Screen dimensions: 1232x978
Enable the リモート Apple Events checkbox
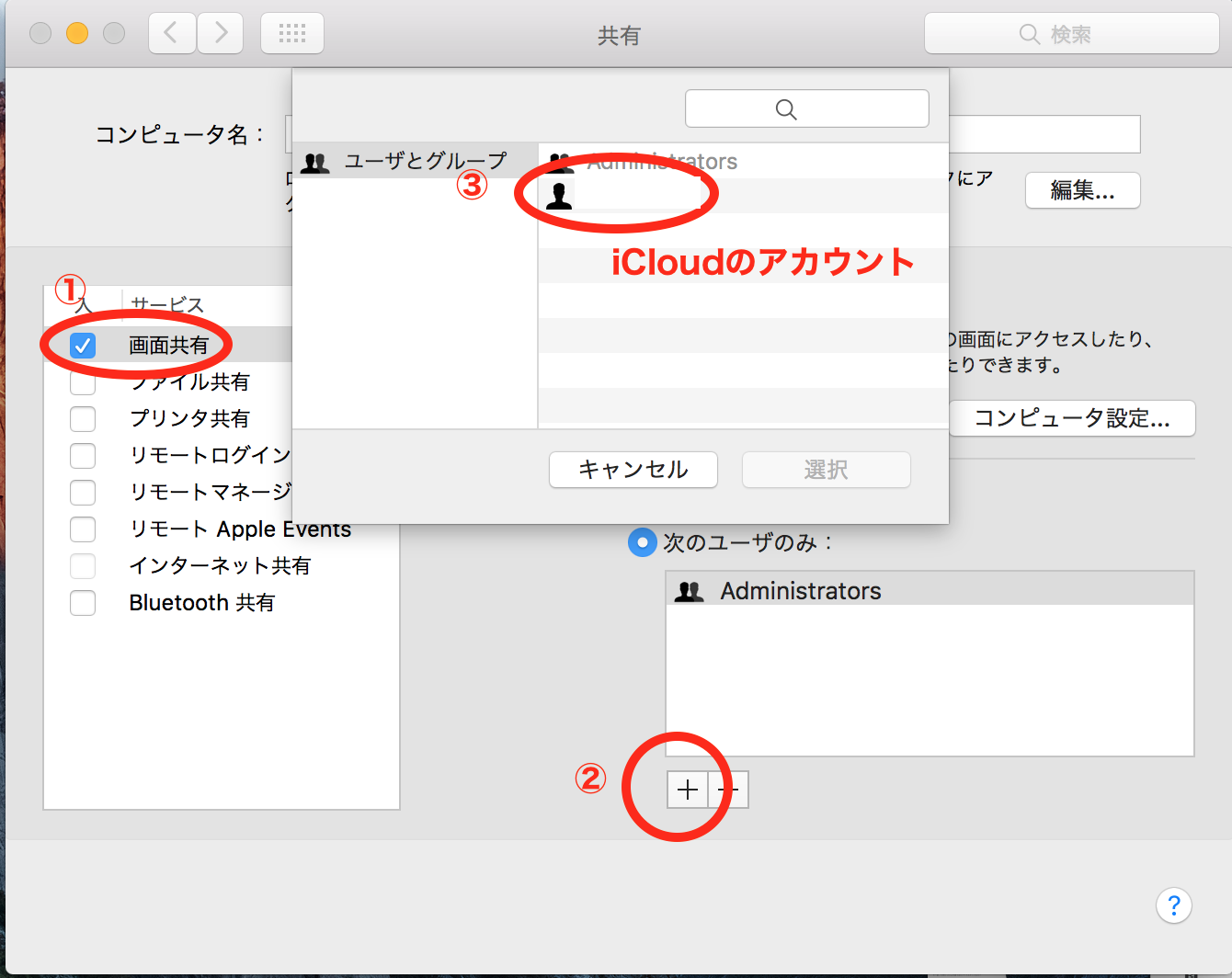click(x=83, y=529)
